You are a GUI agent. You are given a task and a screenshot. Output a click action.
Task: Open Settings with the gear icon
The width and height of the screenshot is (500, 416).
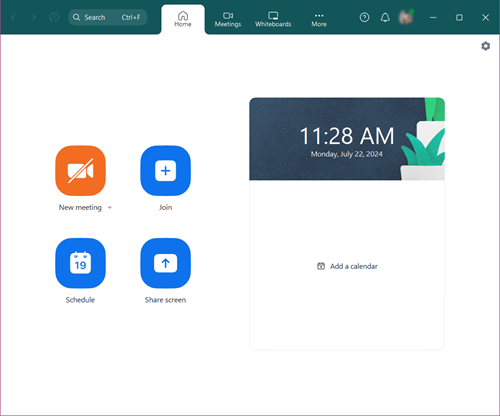click(486, 46)
